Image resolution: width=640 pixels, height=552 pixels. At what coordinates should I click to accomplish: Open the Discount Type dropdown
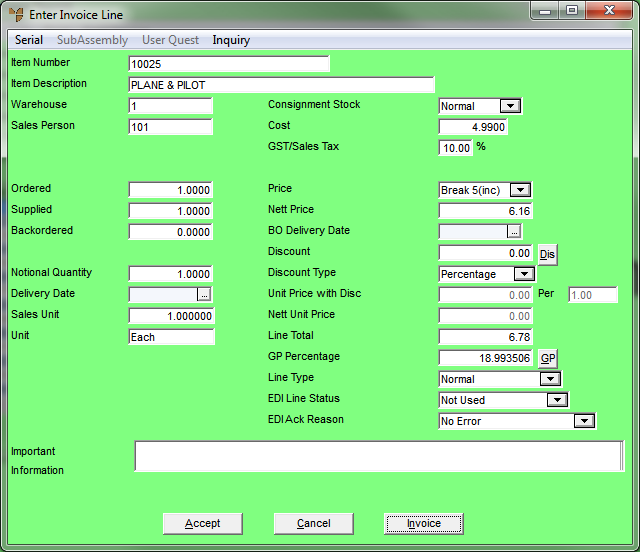click(524, 274)
